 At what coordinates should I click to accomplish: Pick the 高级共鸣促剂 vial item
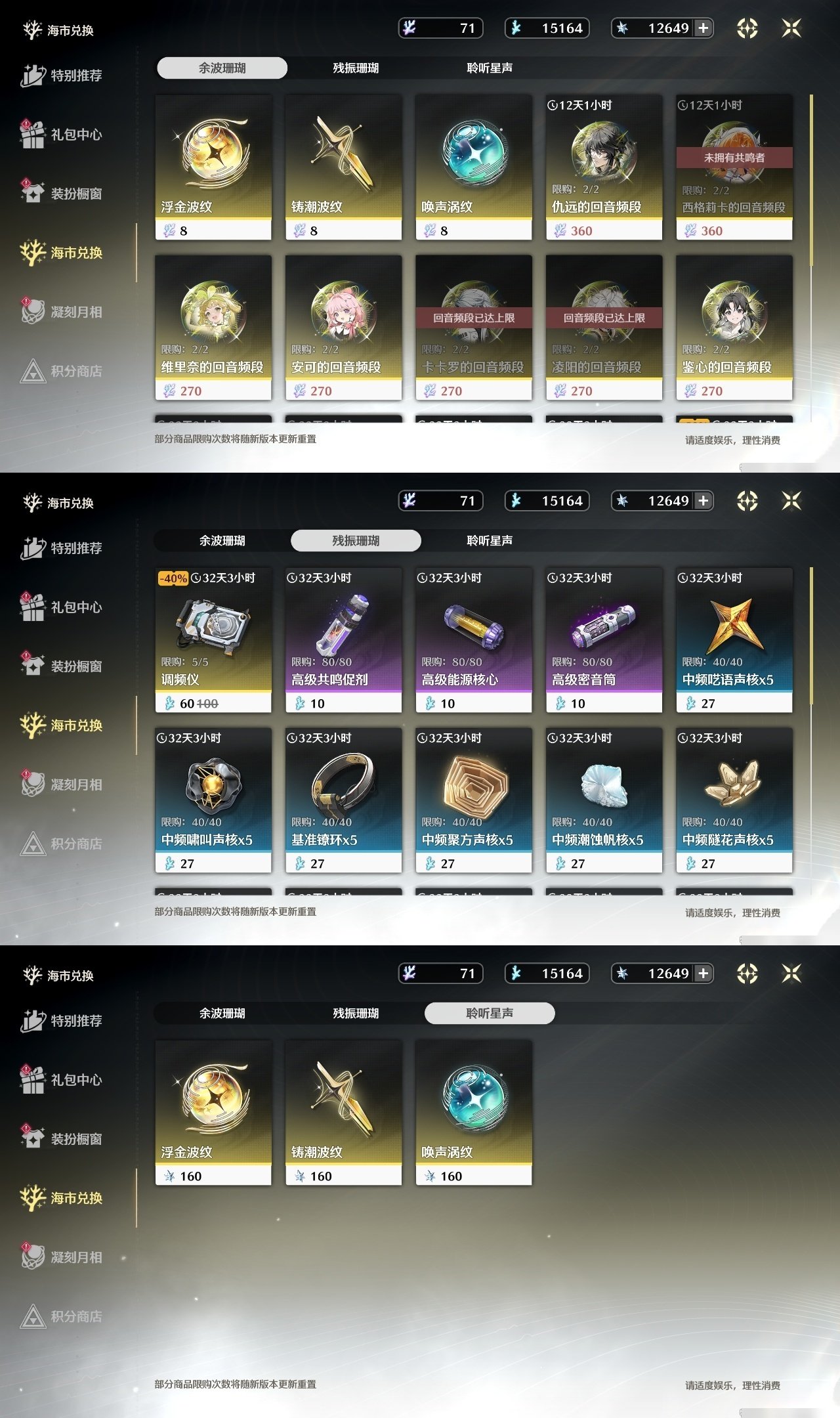point(343,640)
